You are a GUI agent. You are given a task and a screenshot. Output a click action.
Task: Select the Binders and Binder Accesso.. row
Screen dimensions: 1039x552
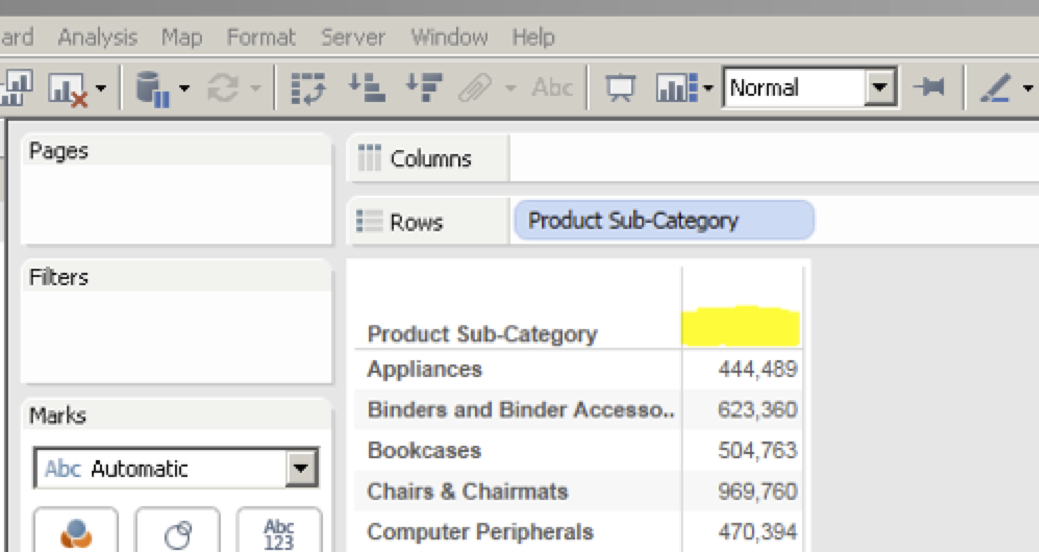pyautogui.click(x=521, y=410)
